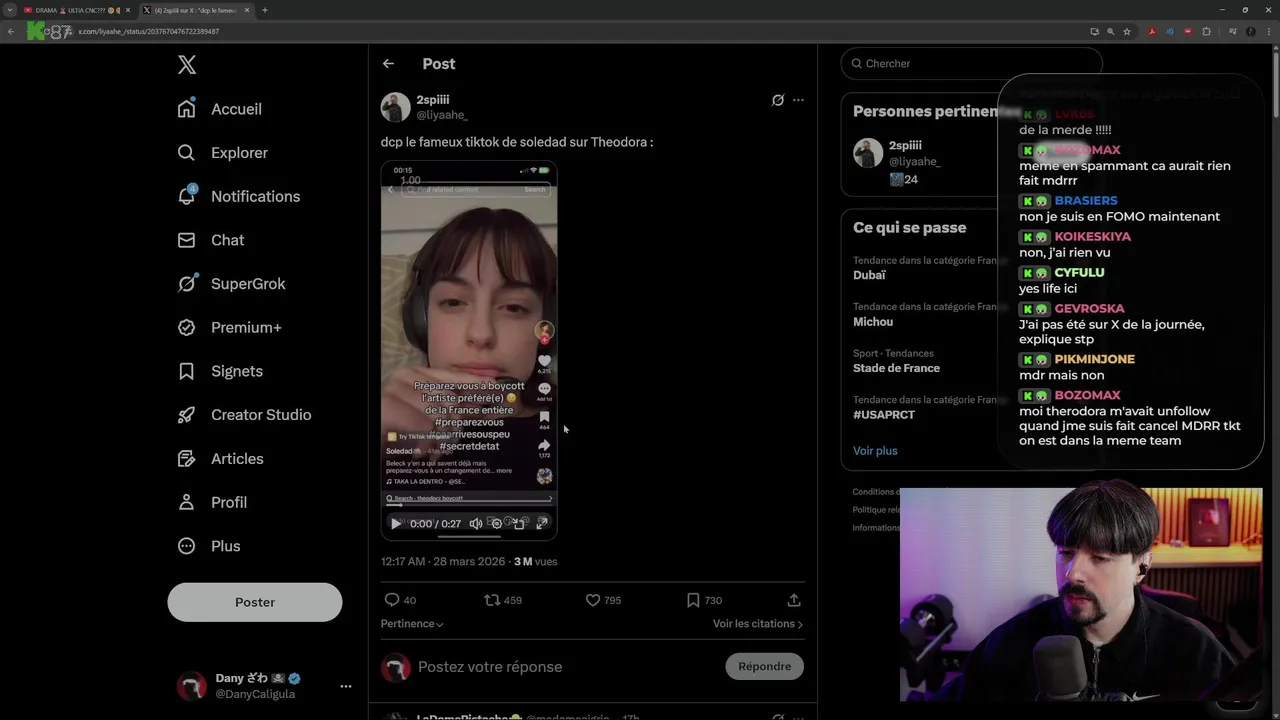Bookmark this page with the star icon
This screenshot has height=720, width=1280.
[x=1127, y=32]
